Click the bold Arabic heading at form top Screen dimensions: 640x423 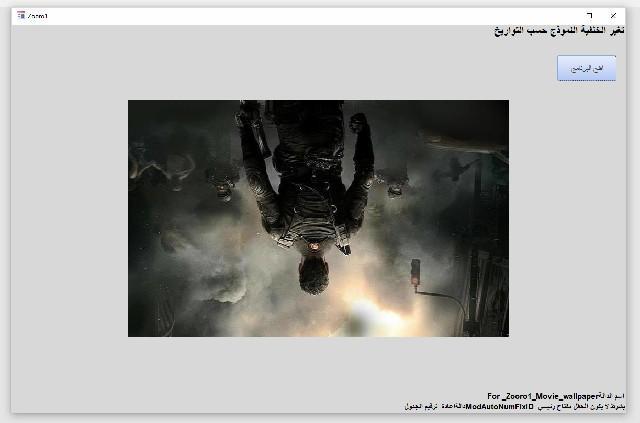(559, 31)
